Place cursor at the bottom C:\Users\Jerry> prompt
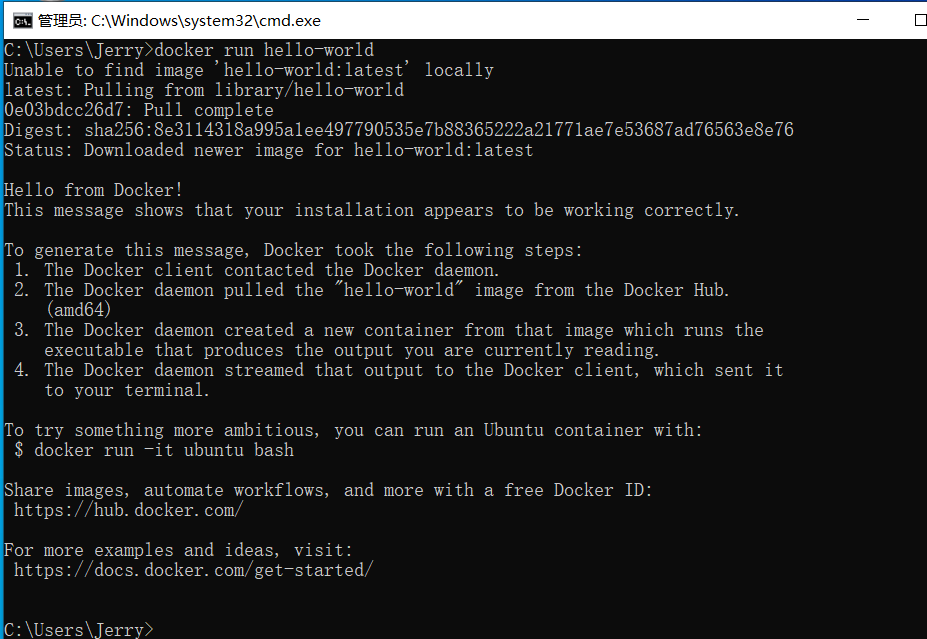 click(79, 630)
